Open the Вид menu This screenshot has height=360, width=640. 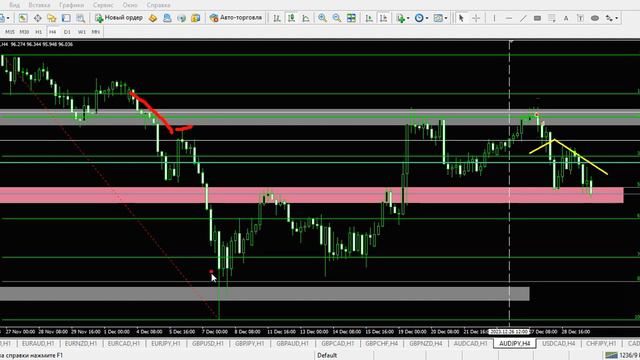click(14, 5)
